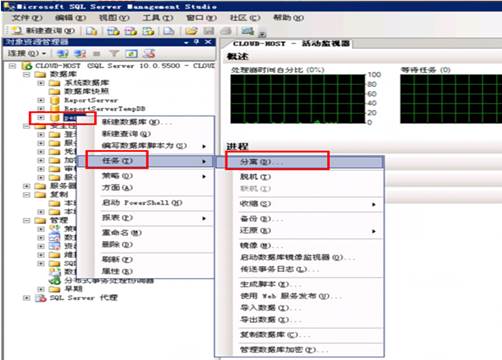Expand the 系统数据库 folder

pyautogui.click(x=41, y=83)
